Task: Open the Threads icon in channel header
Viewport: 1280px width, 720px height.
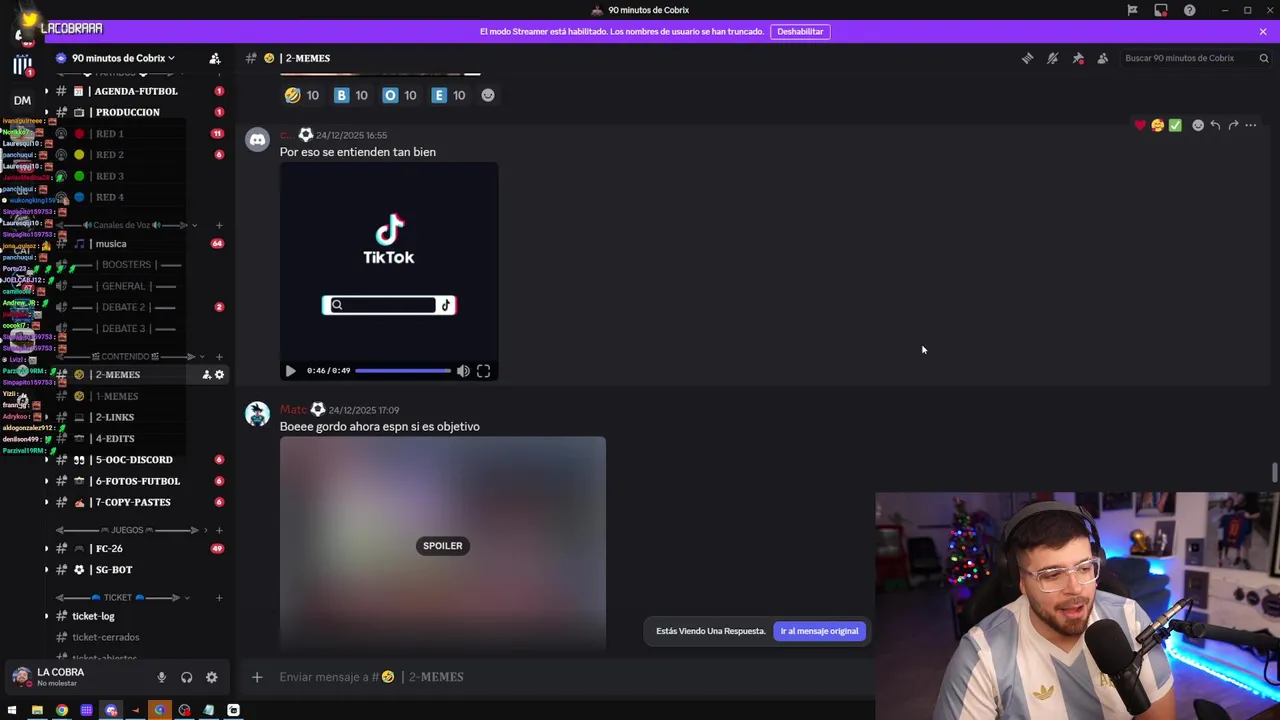Action: pos(1027,58)
